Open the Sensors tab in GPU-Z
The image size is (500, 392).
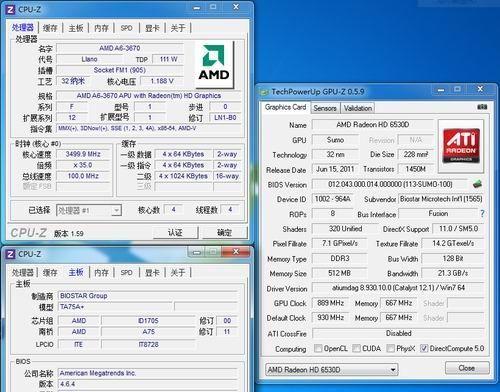point(325,108)
